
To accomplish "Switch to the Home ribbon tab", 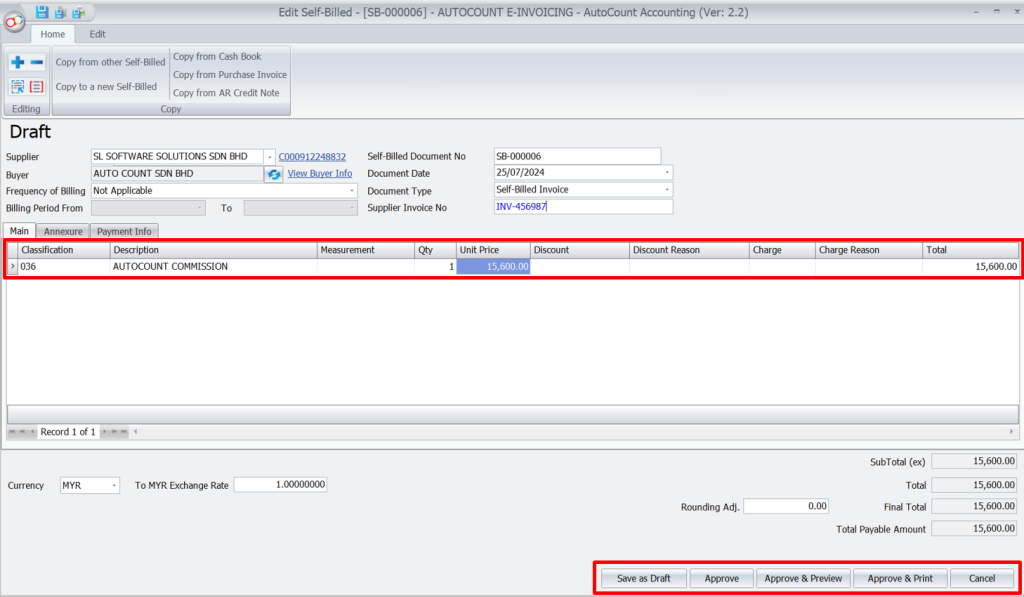I will [x=53, y=34].
